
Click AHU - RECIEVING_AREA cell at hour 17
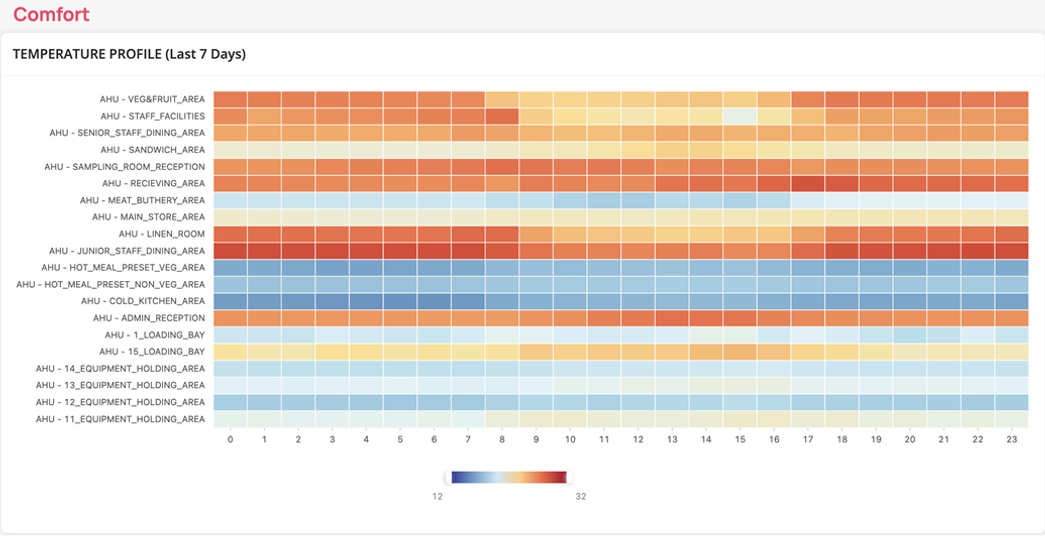coord(808,183)
